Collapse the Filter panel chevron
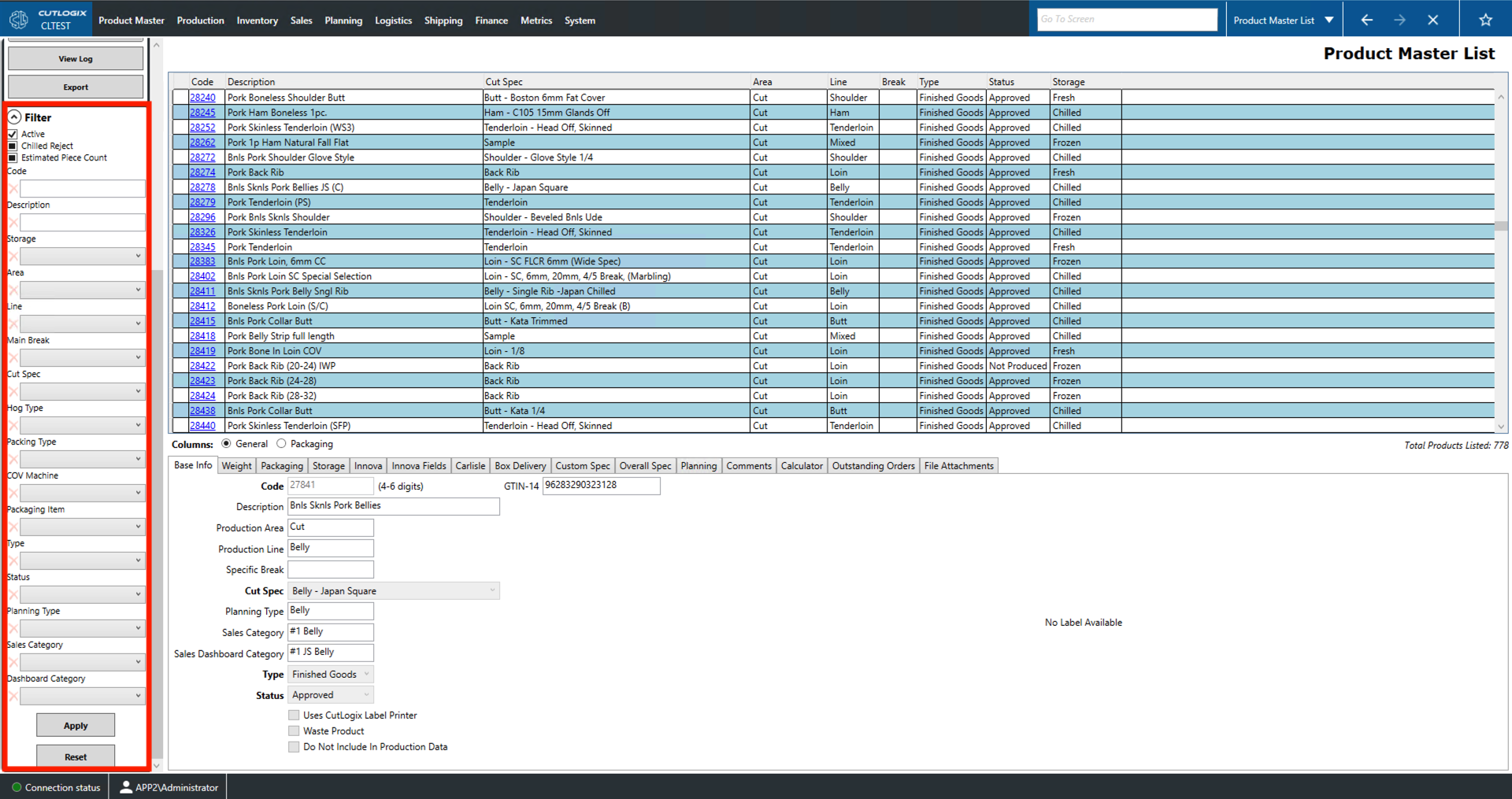The width and height of the screenshot is (1512, 799). (13, 116)
